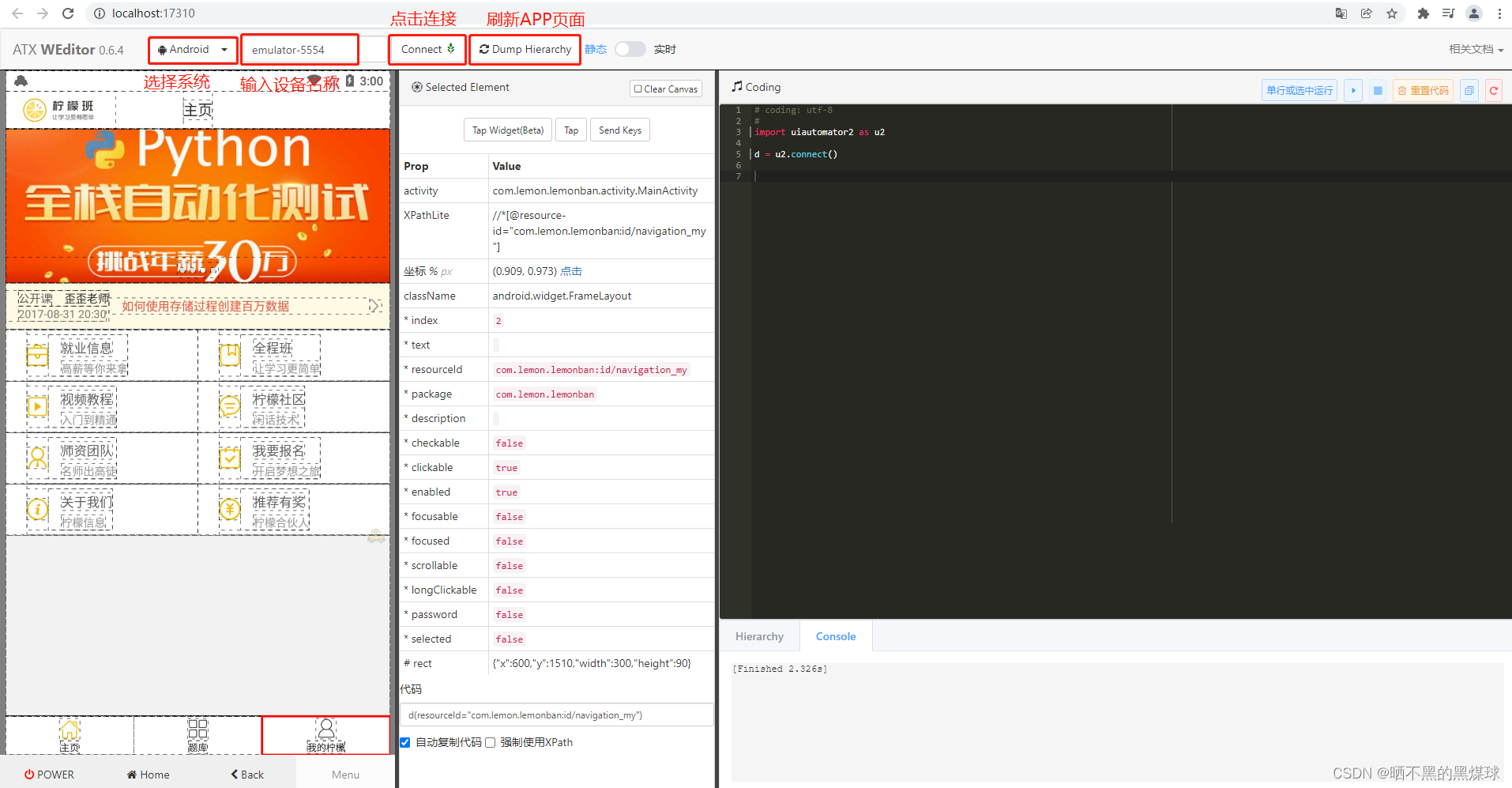1512x788 pixels.
Task: Tap the 全程班 bookmark icon
Action: 230,355
